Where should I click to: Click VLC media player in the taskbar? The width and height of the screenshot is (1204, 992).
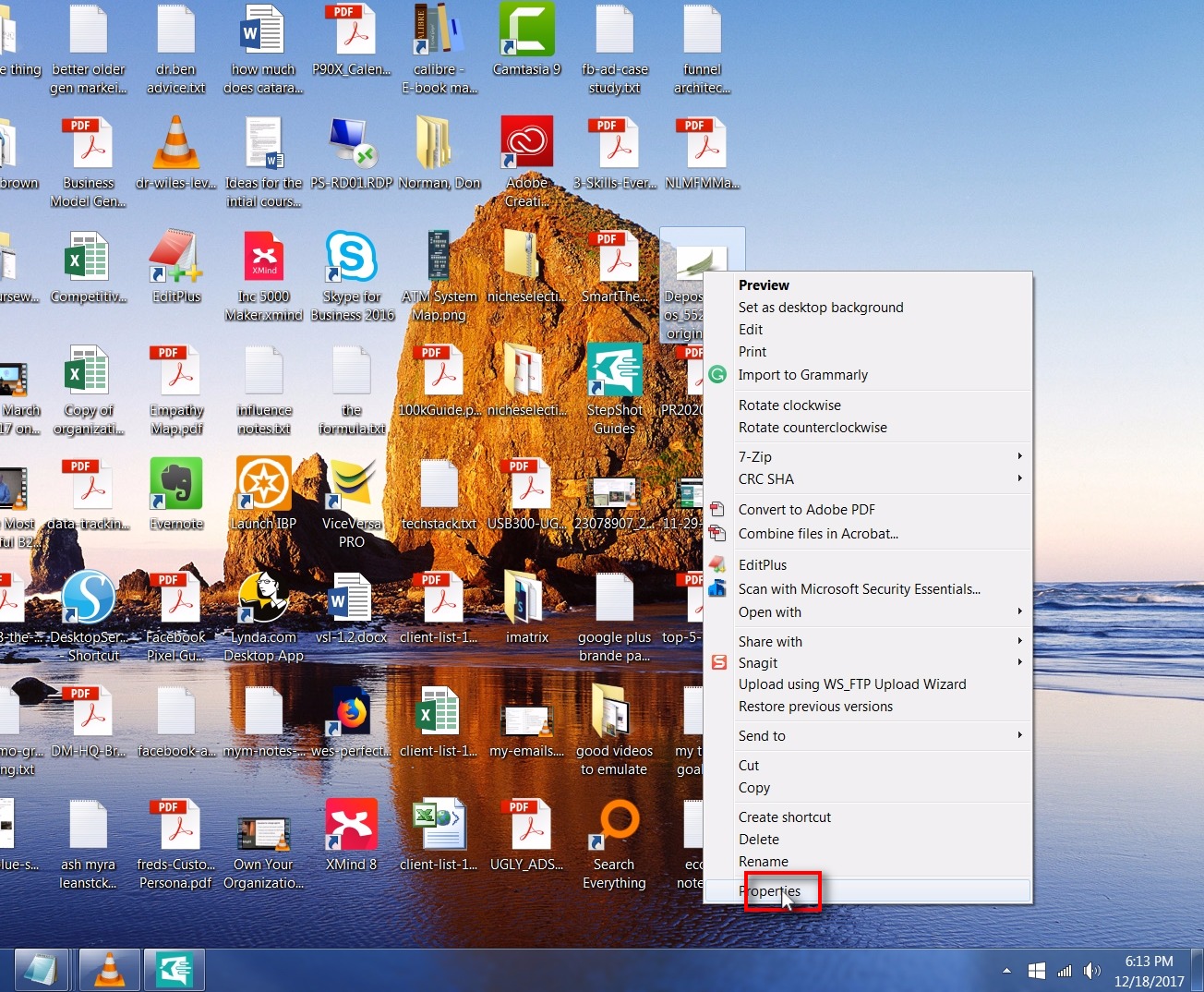click(110, 970)
